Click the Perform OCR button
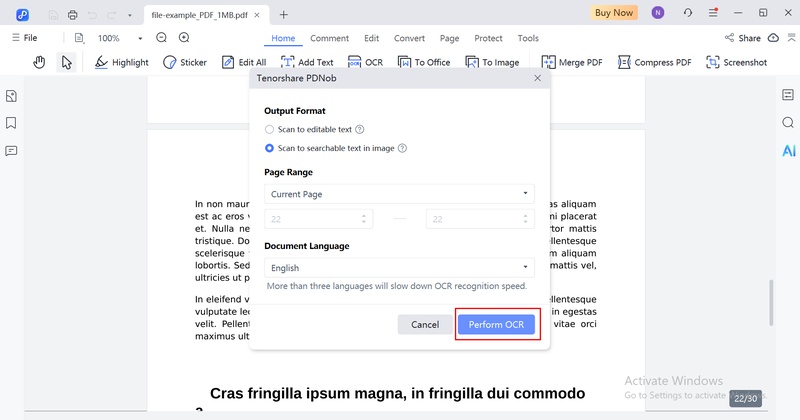This screenshot has width=800, height=420. pos(498,325)
